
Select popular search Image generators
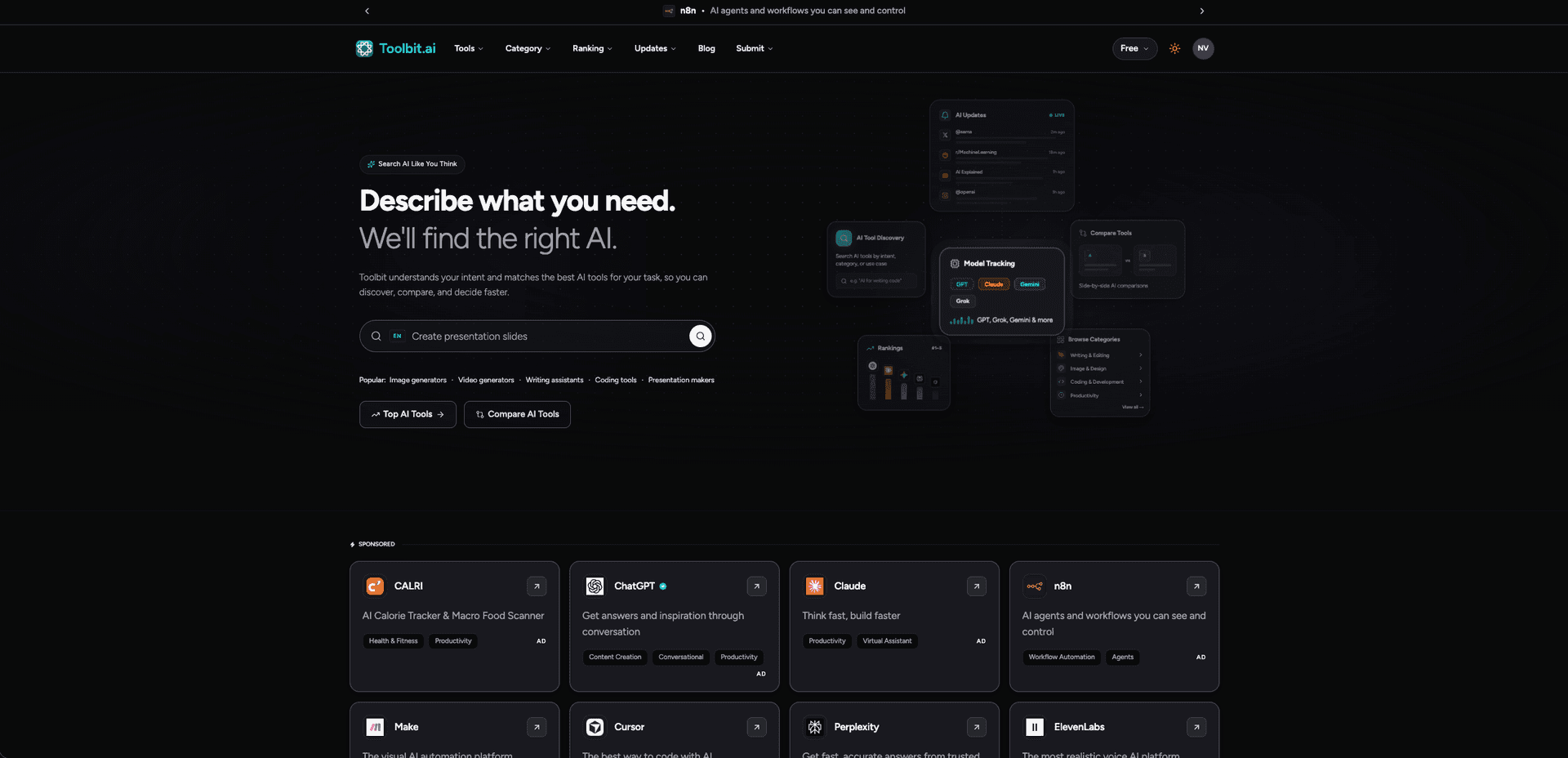pos(418,380)
